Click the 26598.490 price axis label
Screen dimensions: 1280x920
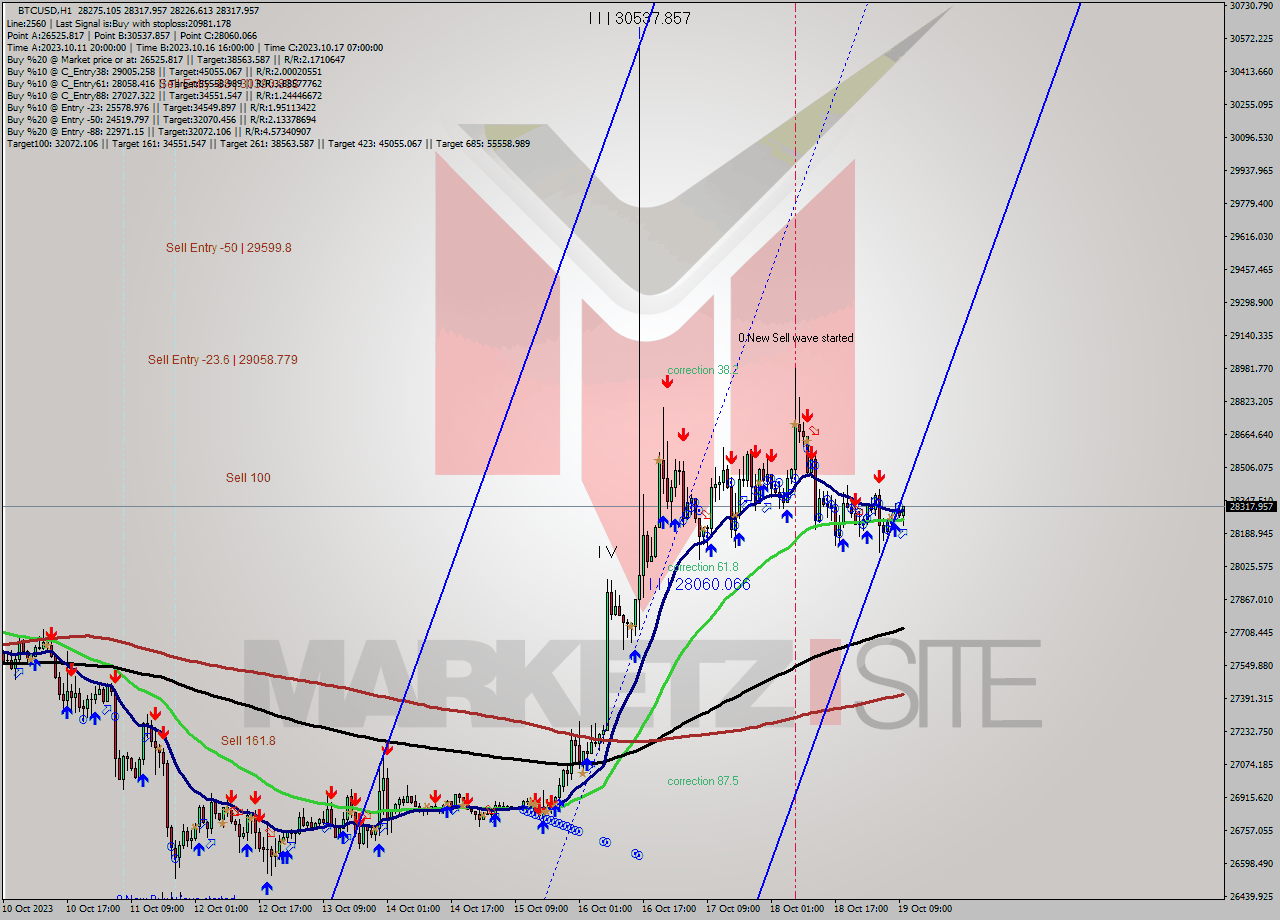(1251, 863)
